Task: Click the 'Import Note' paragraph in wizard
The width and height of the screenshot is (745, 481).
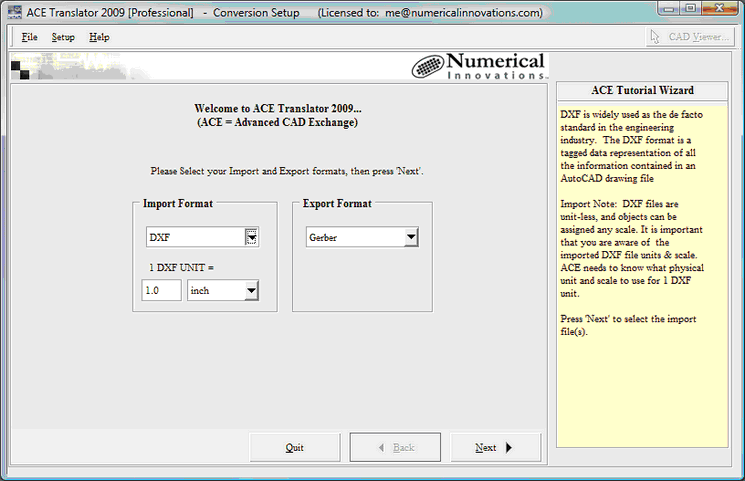Action: pos(632,249)
